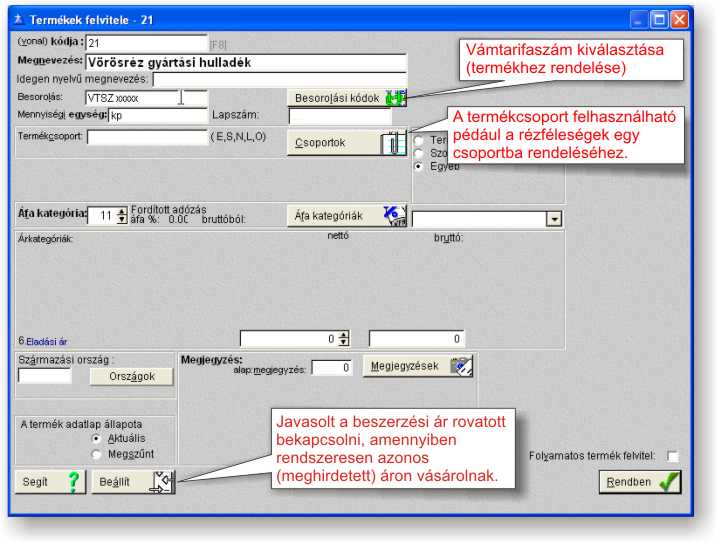Enable Folyamatos termék felvitel checkbox
718x543 pixels.
click(x=672, y=456)
